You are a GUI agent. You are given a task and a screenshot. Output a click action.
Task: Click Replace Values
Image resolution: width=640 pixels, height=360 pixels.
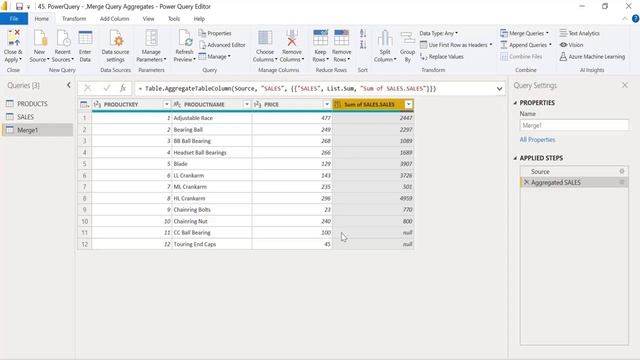[x=442, y=56]
